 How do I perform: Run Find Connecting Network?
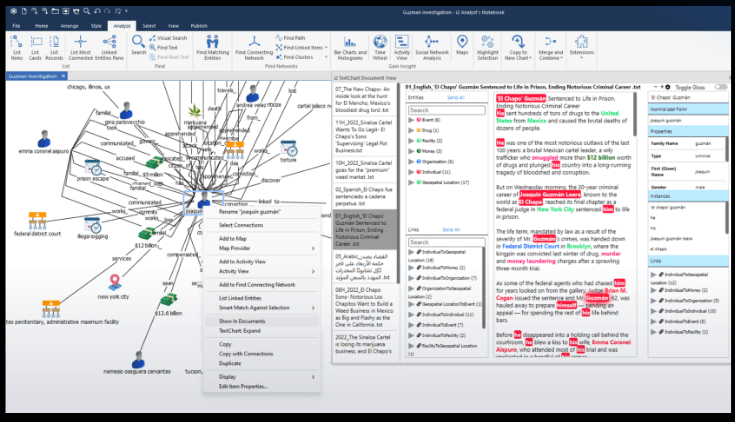tap(254, 47)
